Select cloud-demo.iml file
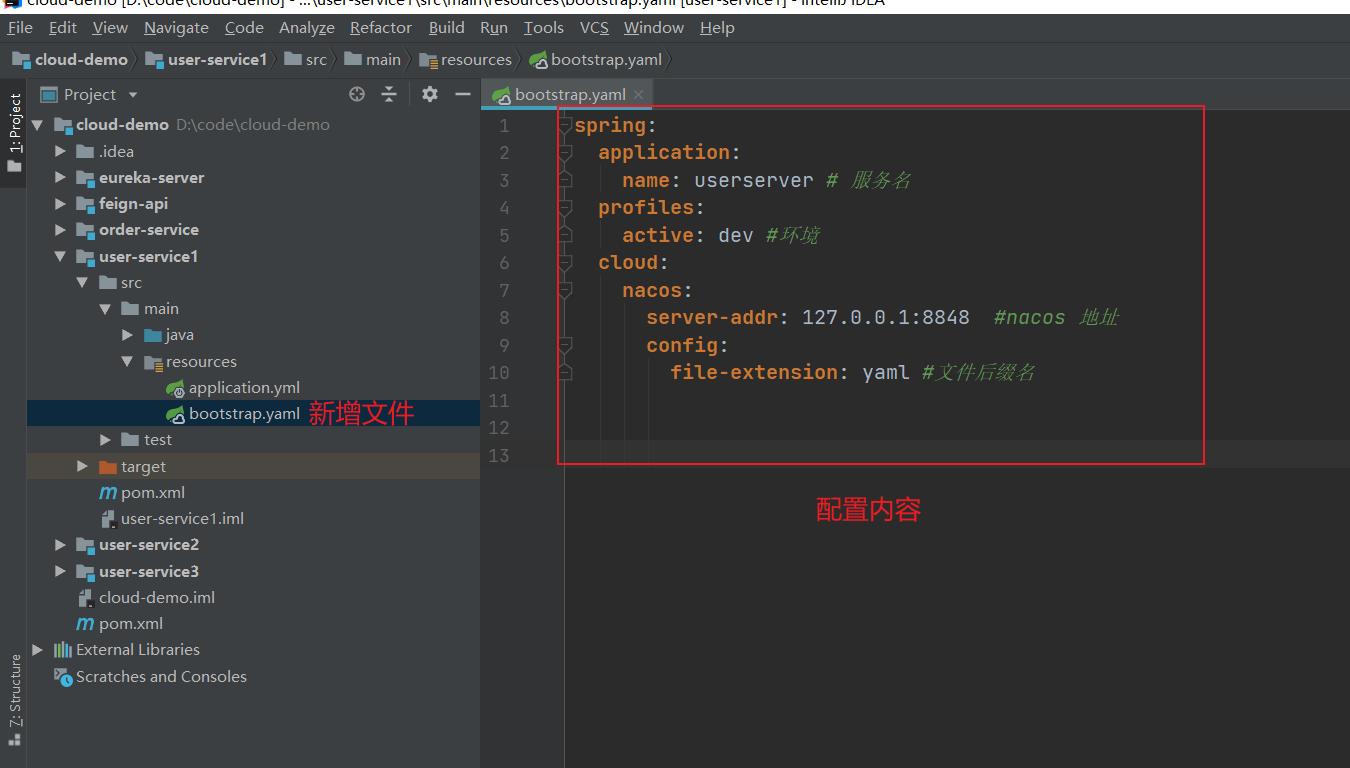The height and width of the screenshot is (768, 1350). point(146,598)
